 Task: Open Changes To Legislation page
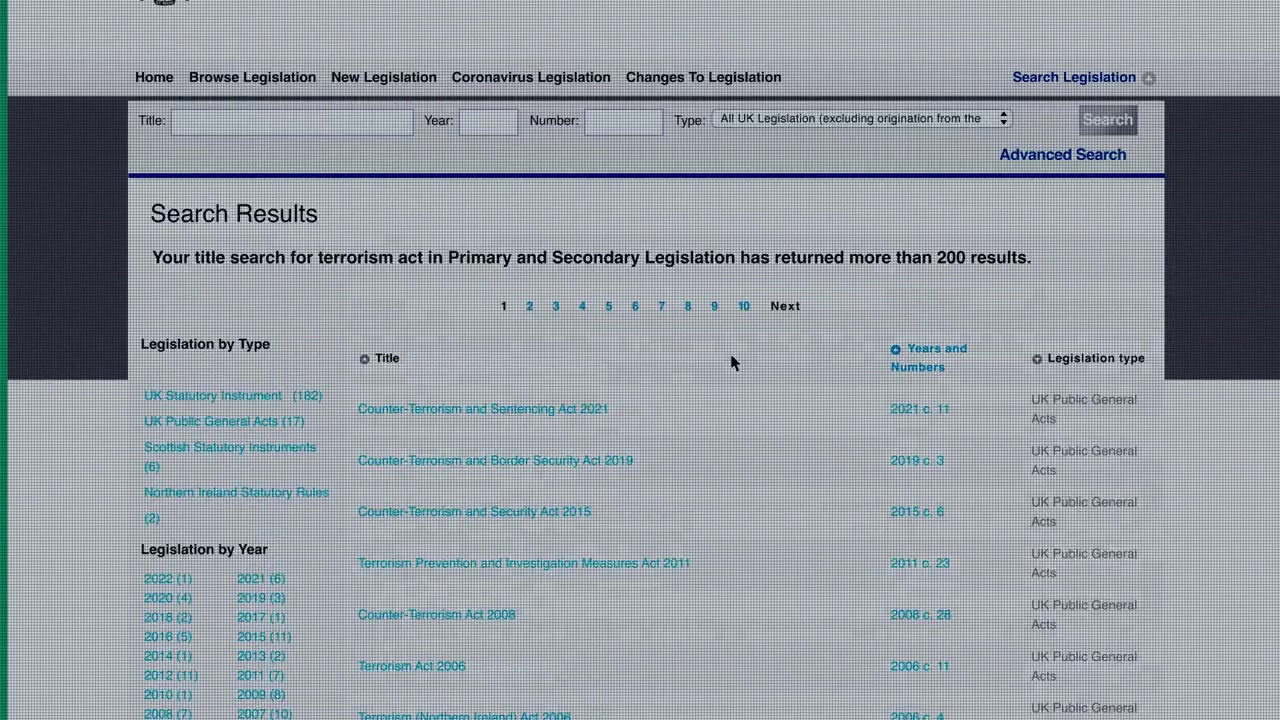[703, 77]
